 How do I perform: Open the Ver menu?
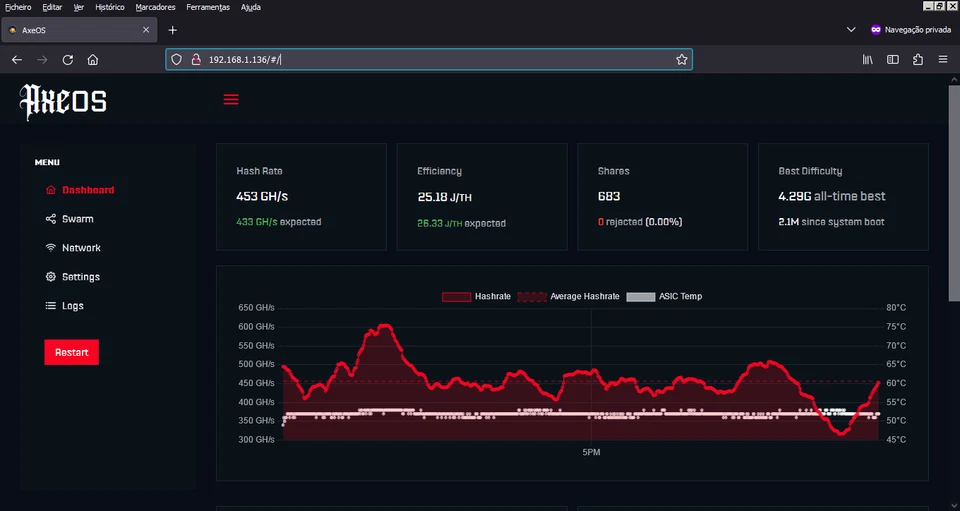78,7
